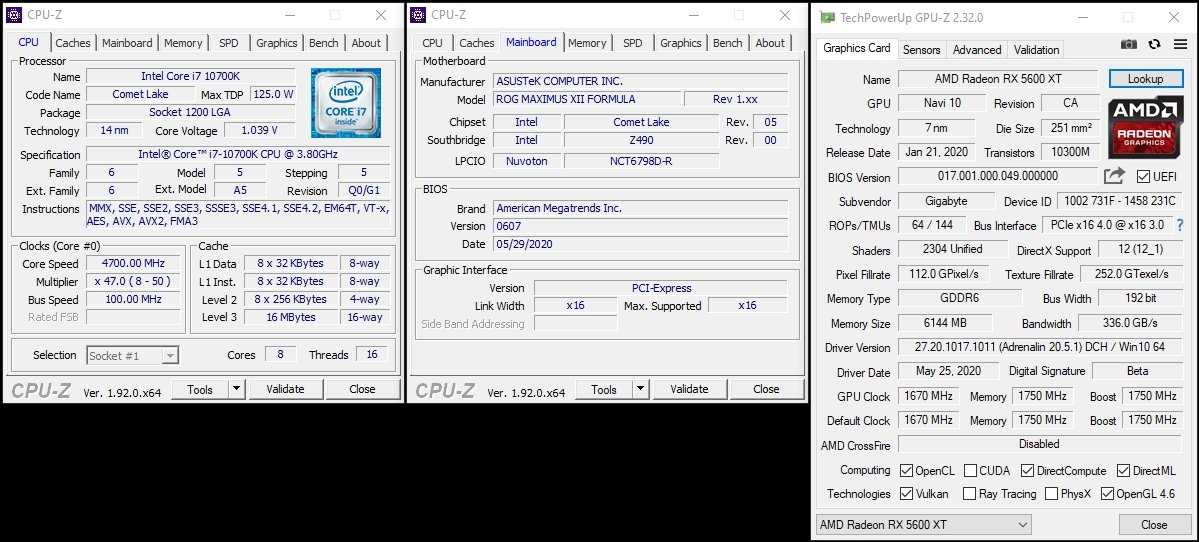Click the blue Bus Interface question mark

pos(1179,225)
